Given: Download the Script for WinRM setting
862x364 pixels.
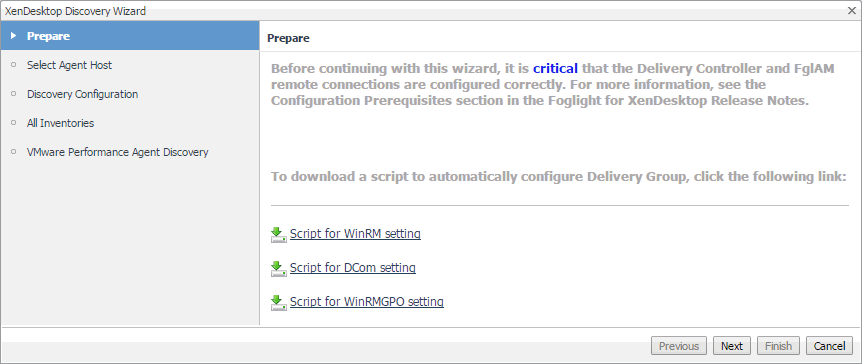Looking at the screenshot, I should click(x=355, y=234).
